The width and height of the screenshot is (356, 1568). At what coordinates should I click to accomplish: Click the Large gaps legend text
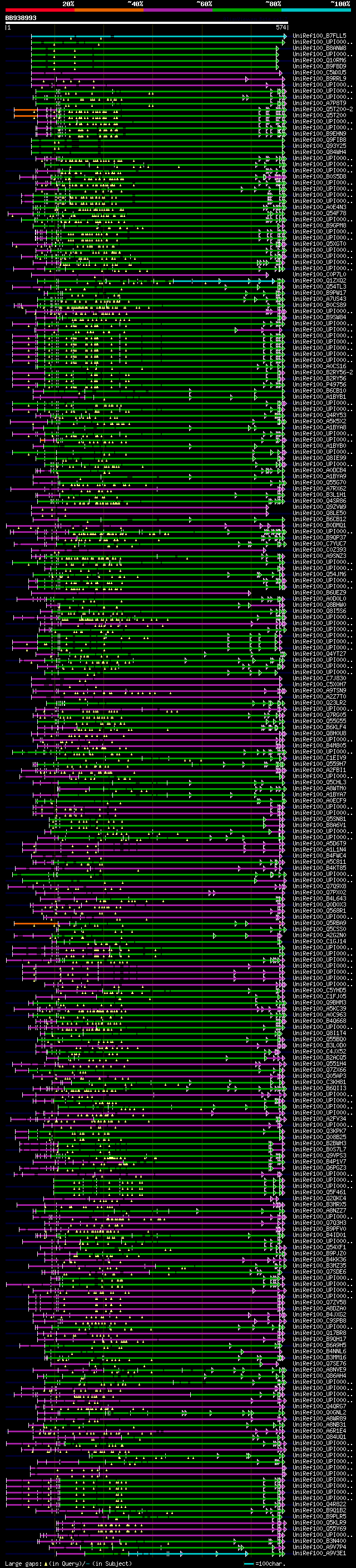pyautogui.click(x=68, y=1563)
